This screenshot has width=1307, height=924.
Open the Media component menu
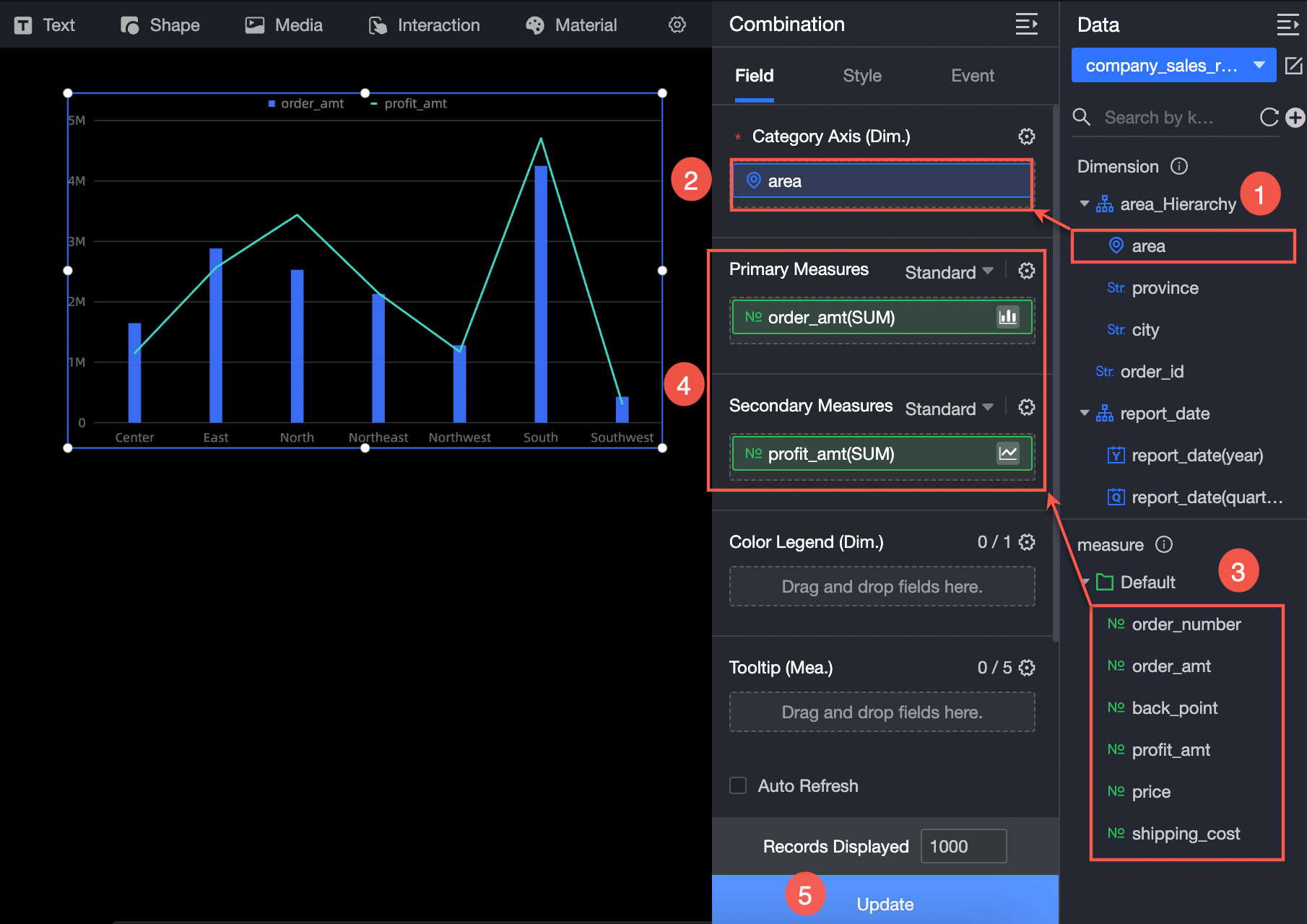[284, 25]
